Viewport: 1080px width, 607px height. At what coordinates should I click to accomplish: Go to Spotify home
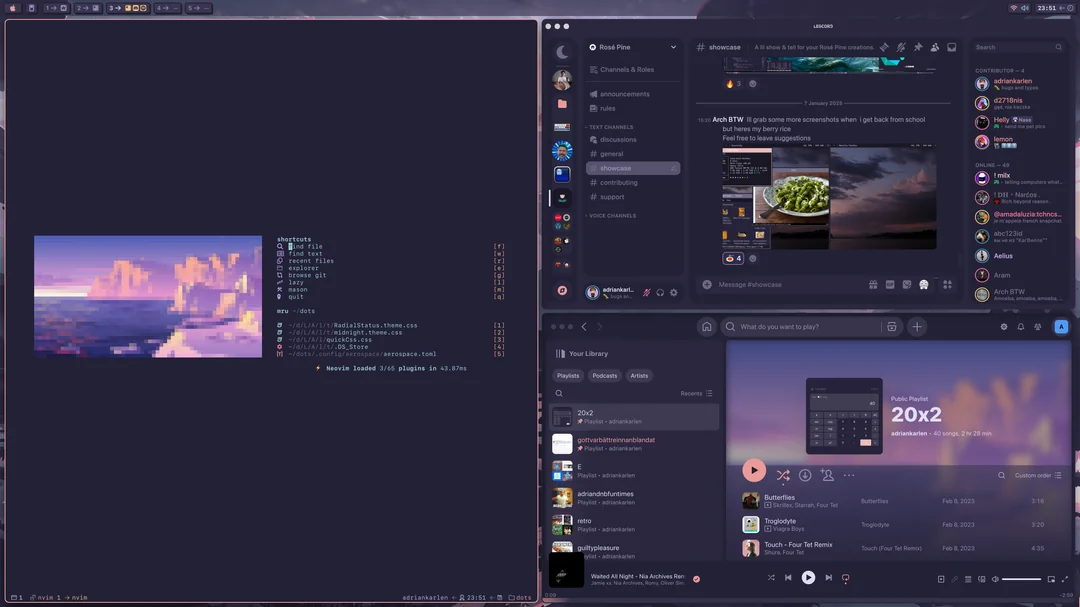[706, 327]
